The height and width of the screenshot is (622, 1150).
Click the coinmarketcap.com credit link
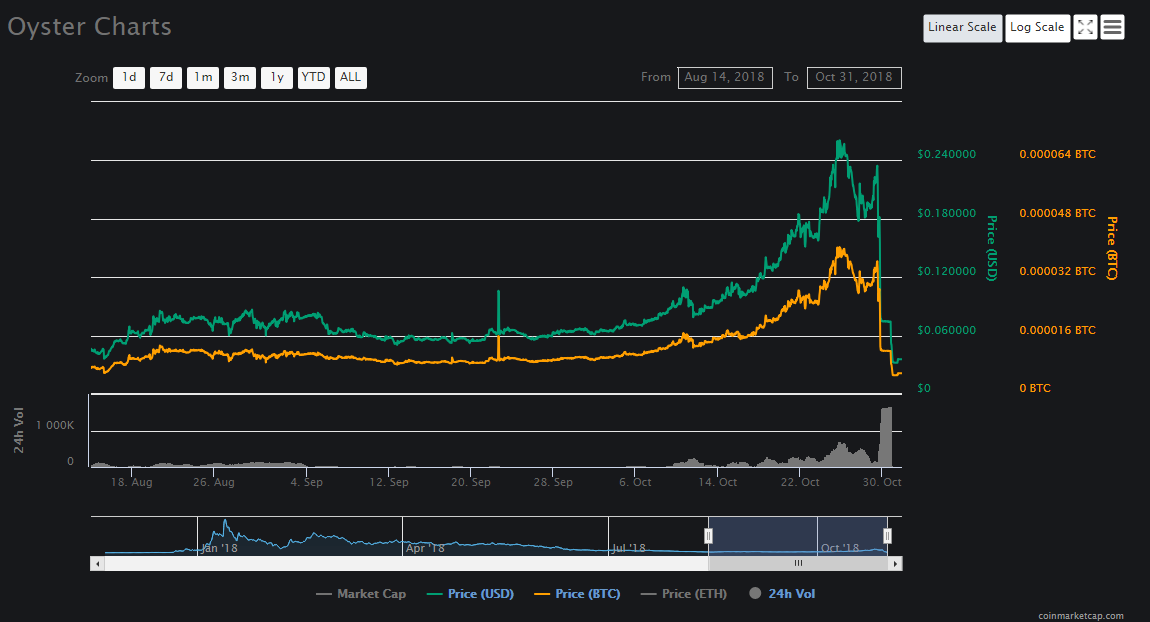click(x=1080, y=615)
